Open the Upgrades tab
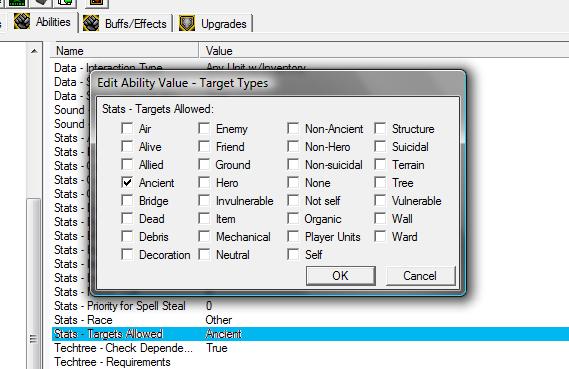This screenshot has height=369, width=569. tap(213, 24)
